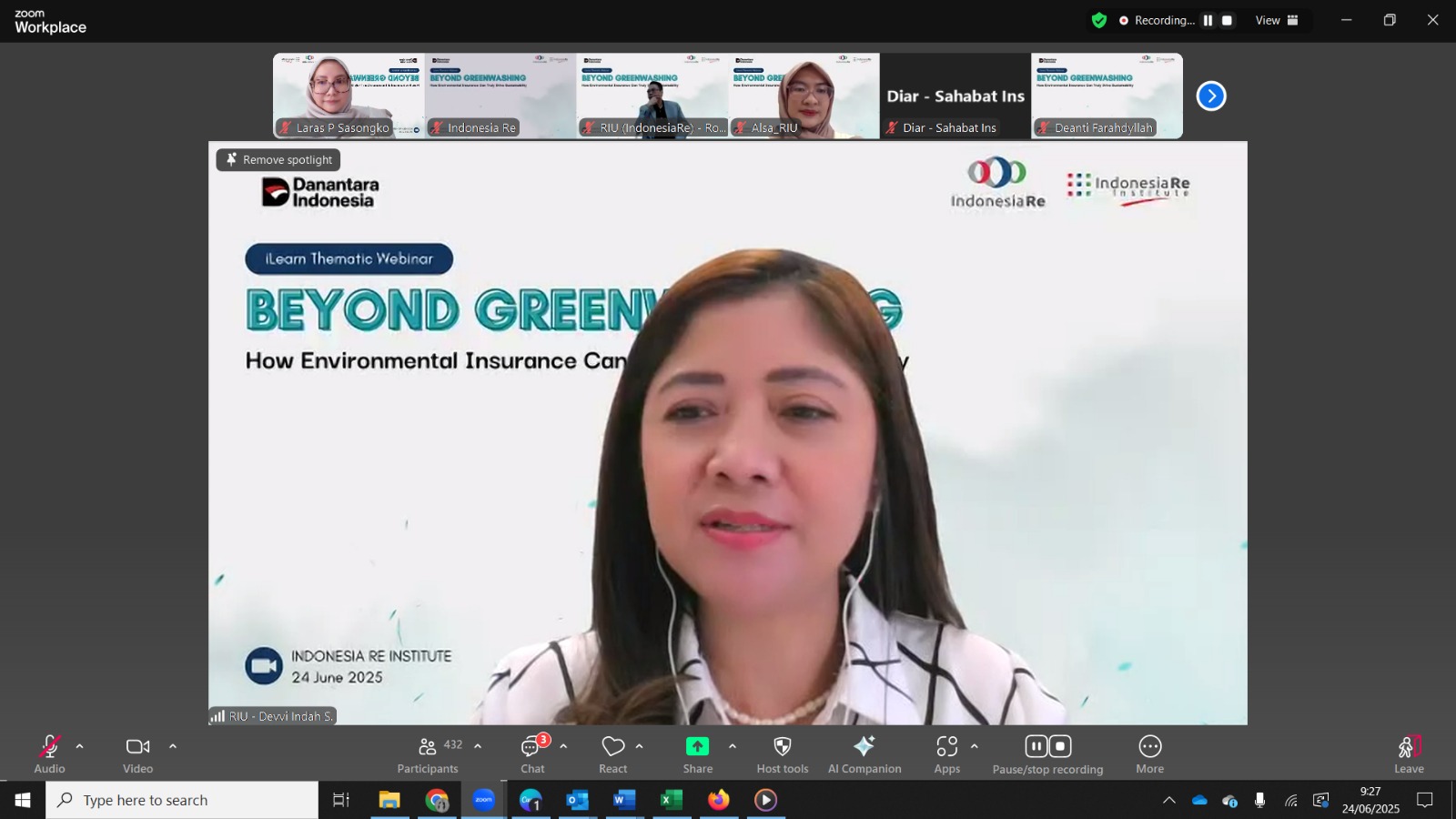1456x819 pixels.
Task: Expand share options arrow
Action: coord(733,746)
